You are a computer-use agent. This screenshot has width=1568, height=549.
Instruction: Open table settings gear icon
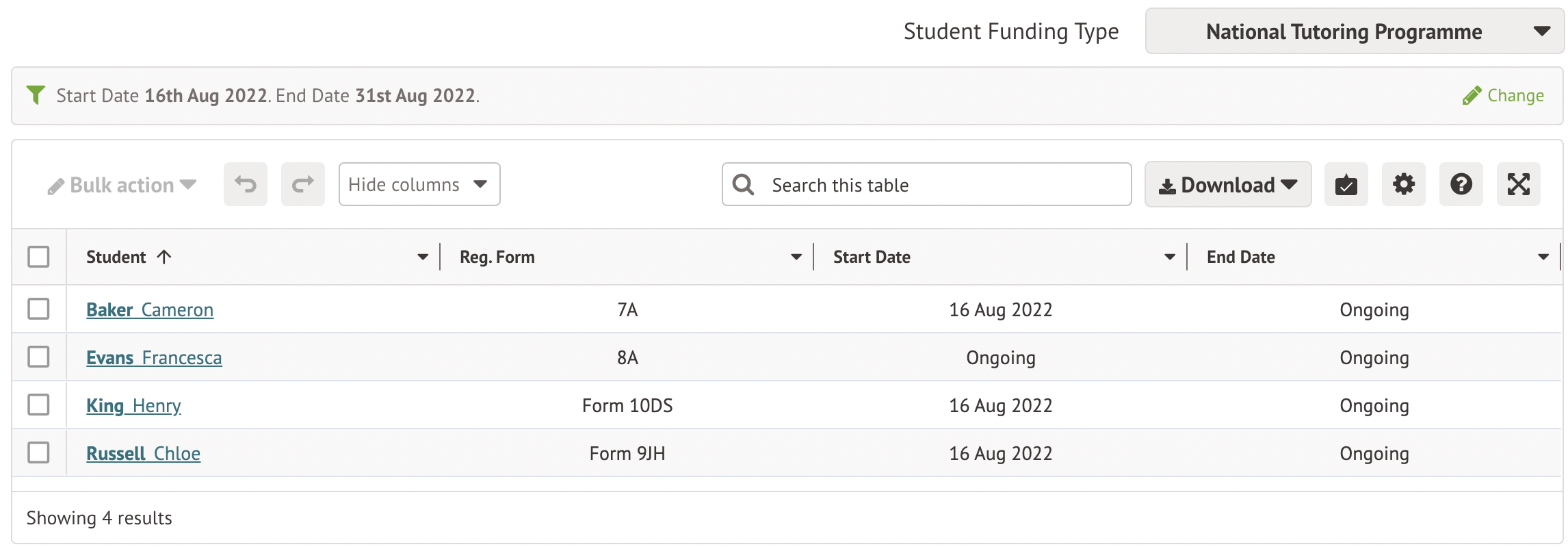pyautogui.click(x=1403, y=184)
